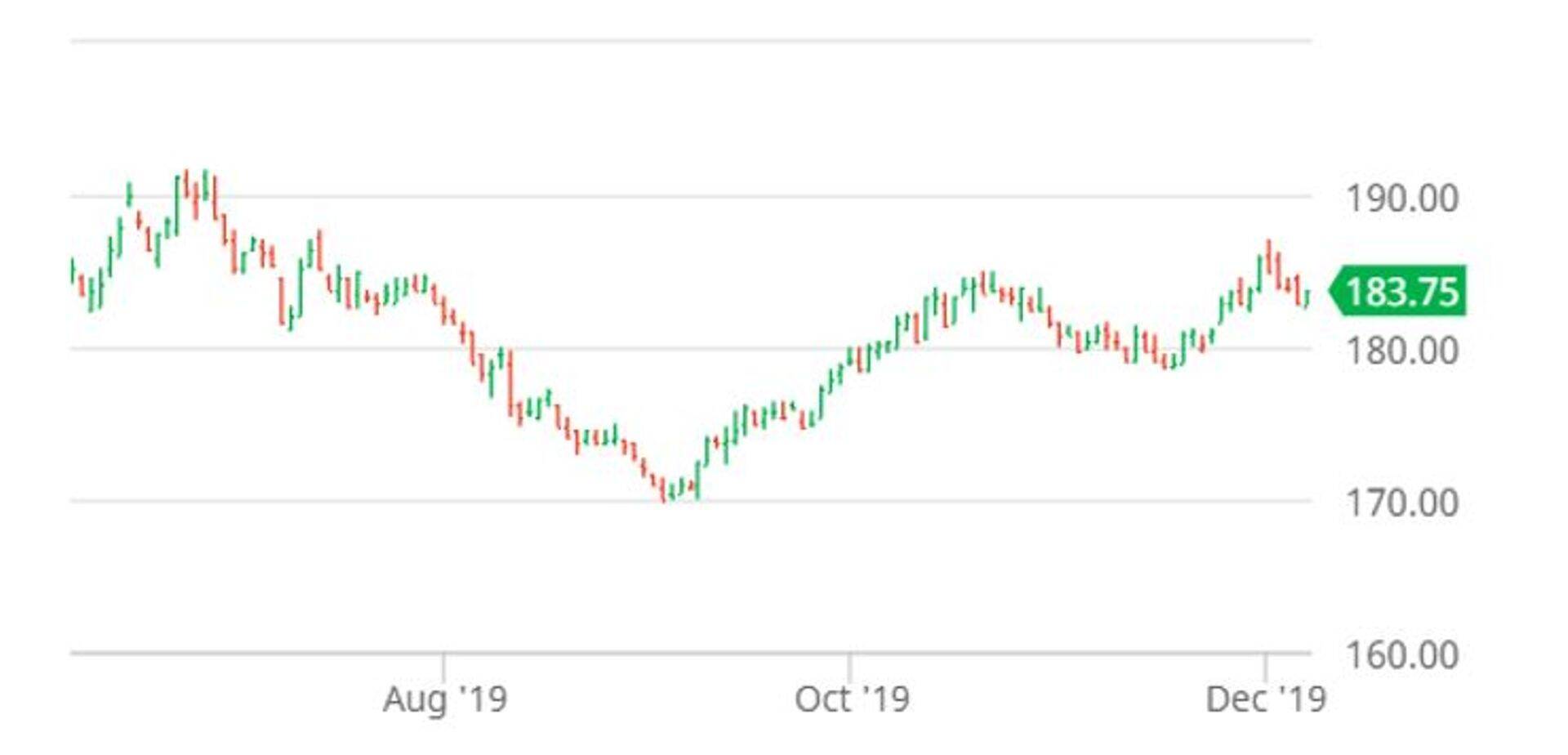Click the green 183.75 current price tag

coord(1400,292)
